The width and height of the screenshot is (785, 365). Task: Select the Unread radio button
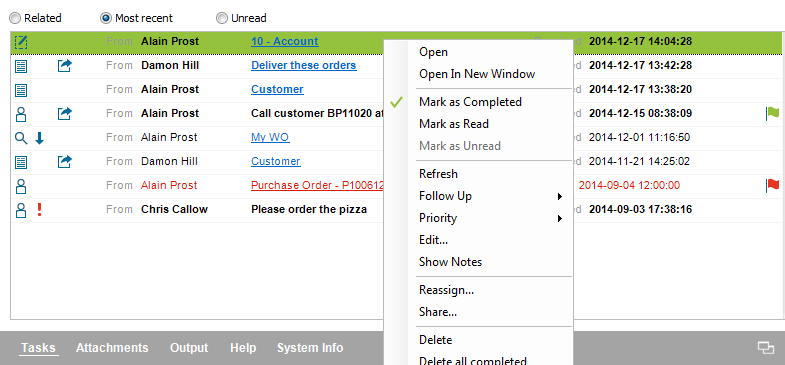222,19
